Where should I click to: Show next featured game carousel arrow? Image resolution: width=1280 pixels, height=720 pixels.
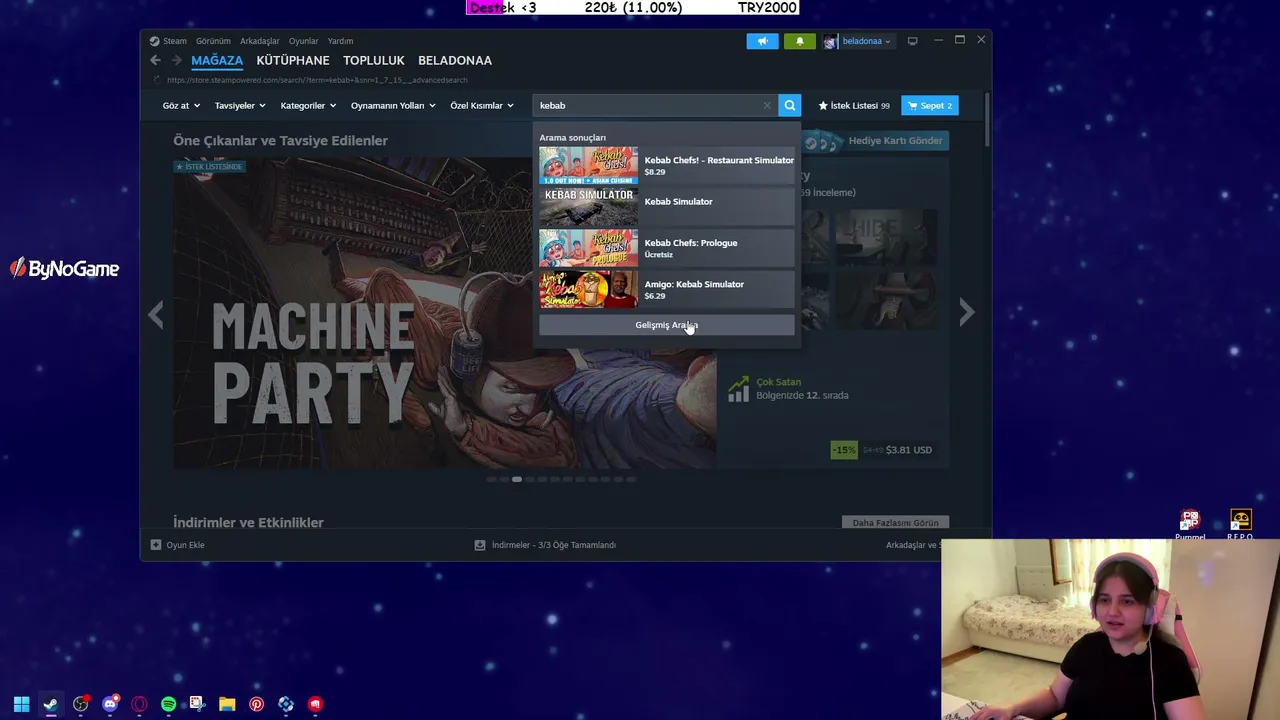pos(966,313)
